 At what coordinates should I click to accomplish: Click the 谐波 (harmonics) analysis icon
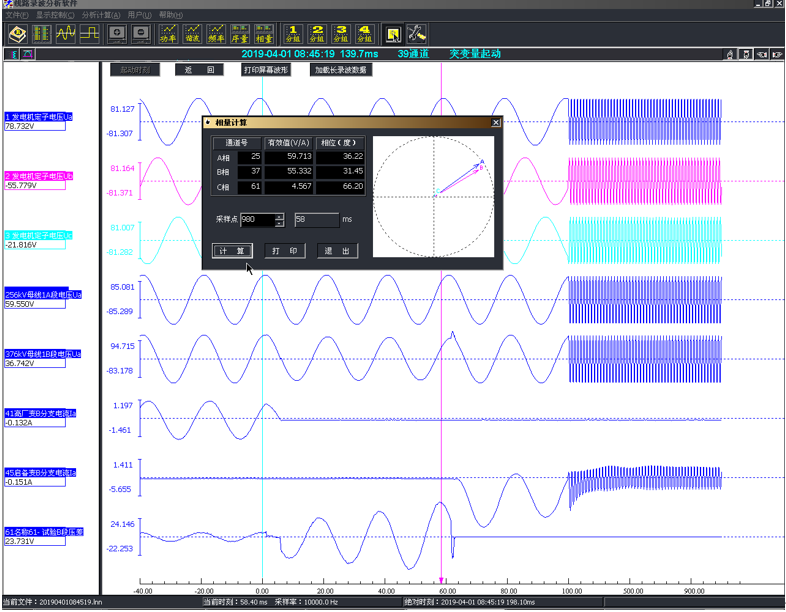(x=193, y=33)
